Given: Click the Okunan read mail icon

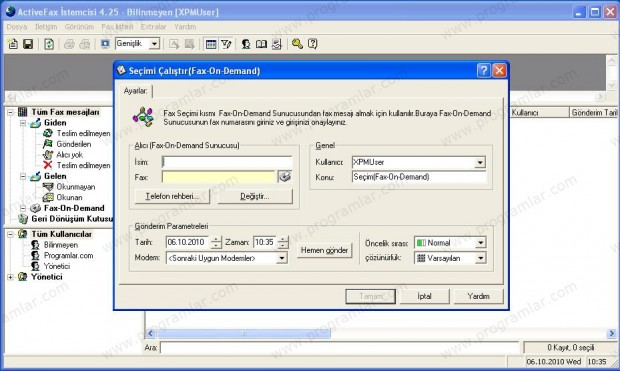Looking at the screenshot, I should tap(48, 197).
